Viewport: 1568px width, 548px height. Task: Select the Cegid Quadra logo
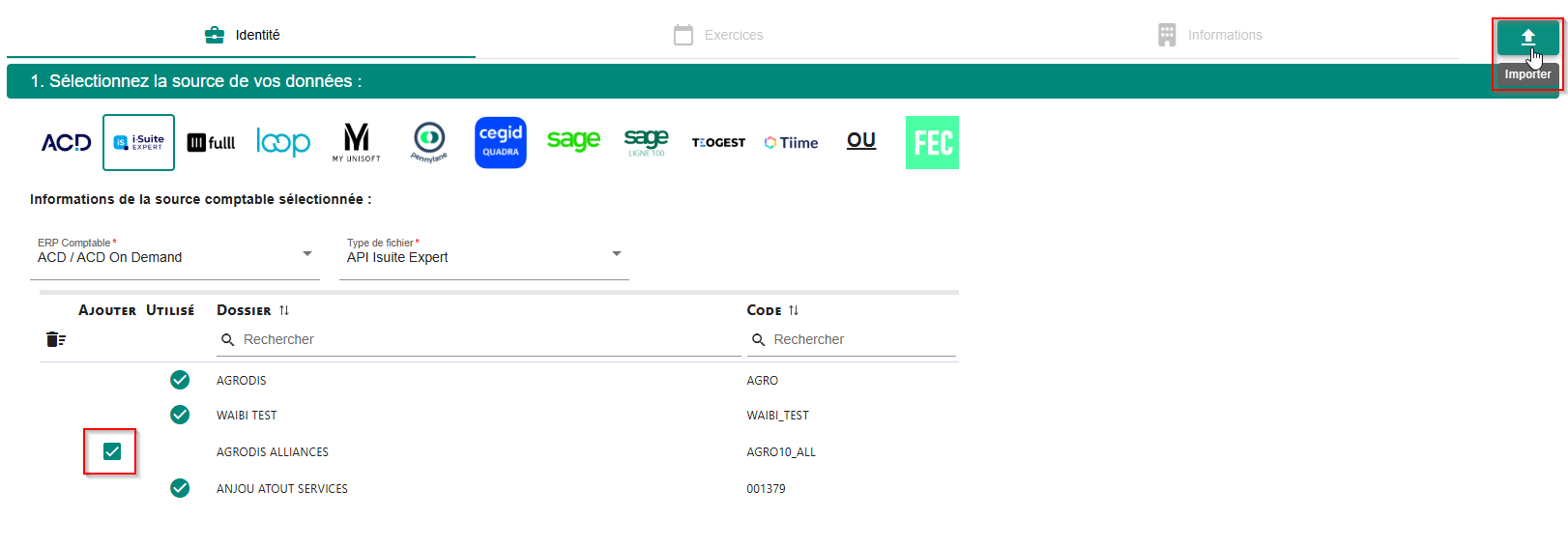pos(501,142)
